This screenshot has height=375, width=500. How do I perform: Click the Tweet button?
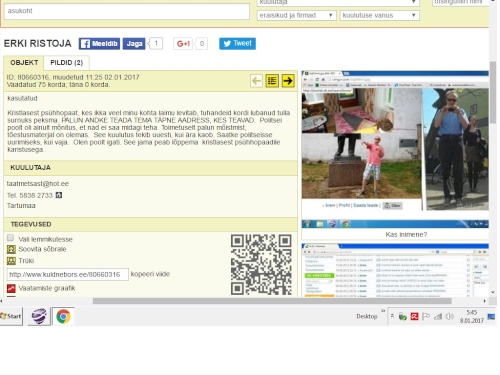[x=237, y=43]
